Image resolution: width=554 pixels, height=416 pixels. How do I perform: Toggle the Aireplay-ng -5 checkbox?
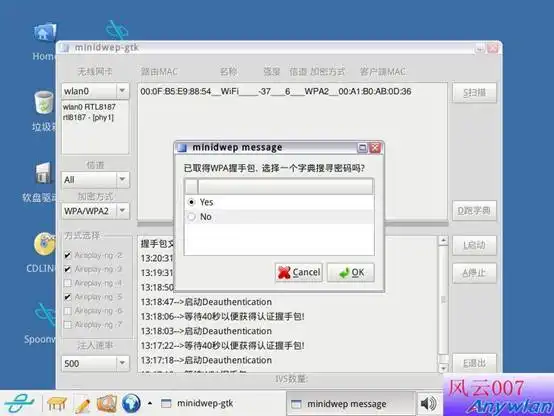68,297
